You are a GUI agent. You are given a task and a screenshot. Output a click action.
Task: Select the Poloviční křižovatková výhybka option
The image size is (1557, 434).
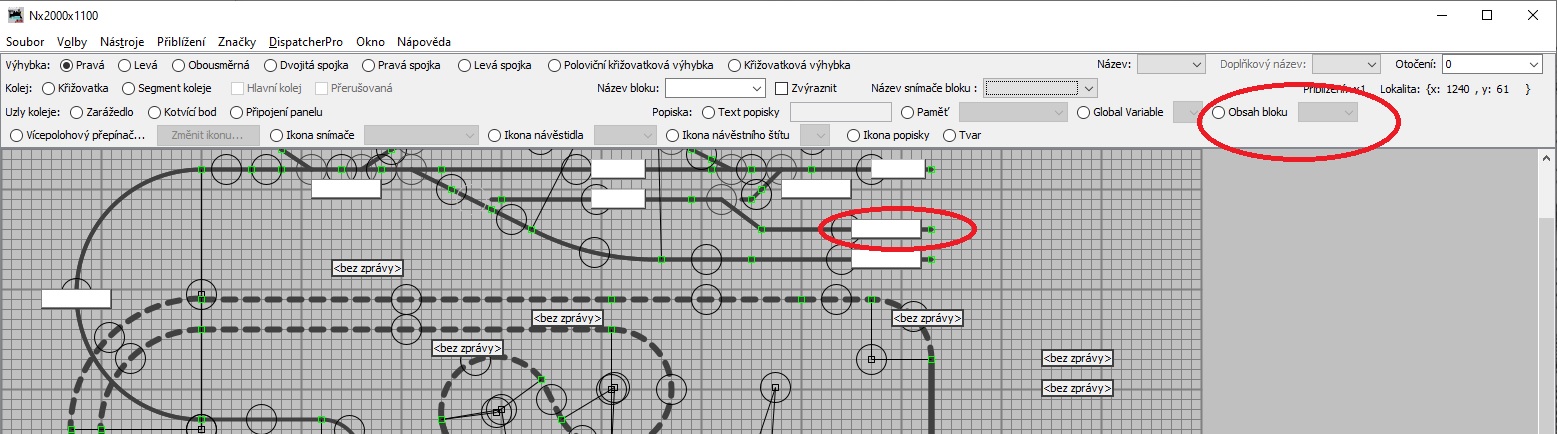click(554, 65)
